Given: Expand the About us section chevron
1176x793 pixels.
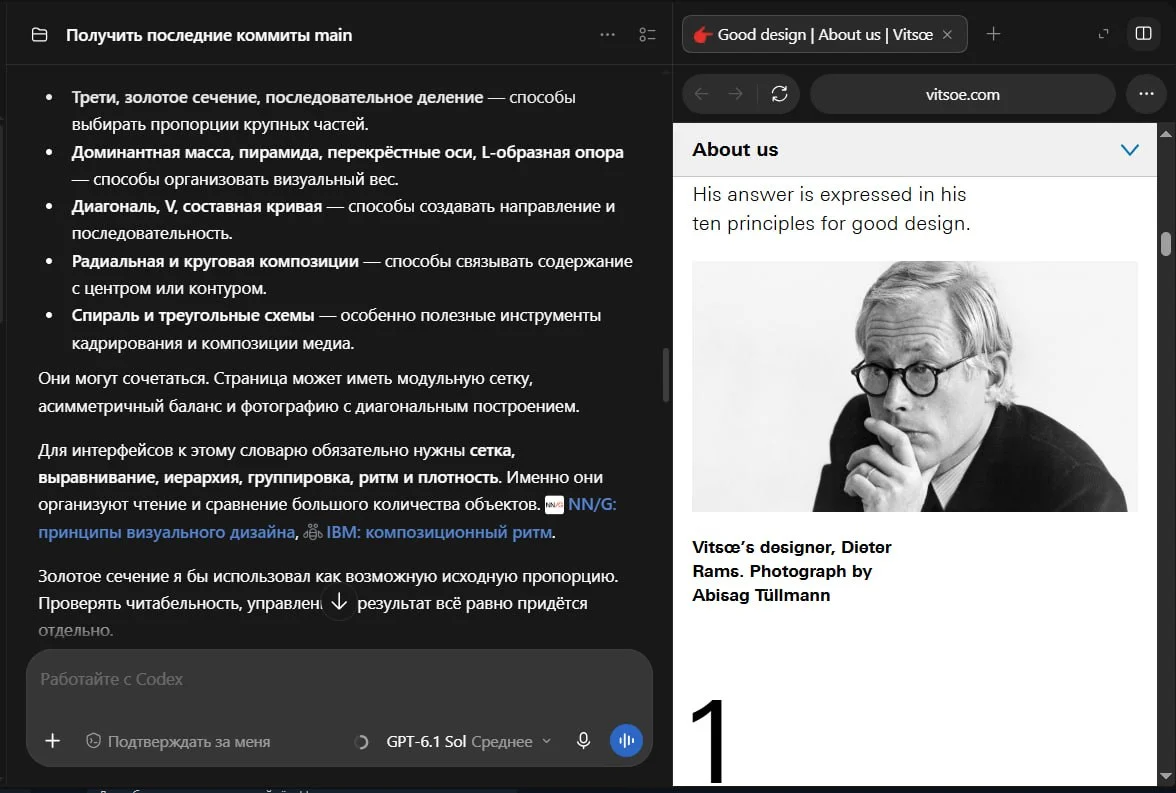Looking at the screenshot, I should click(1130, 150).
